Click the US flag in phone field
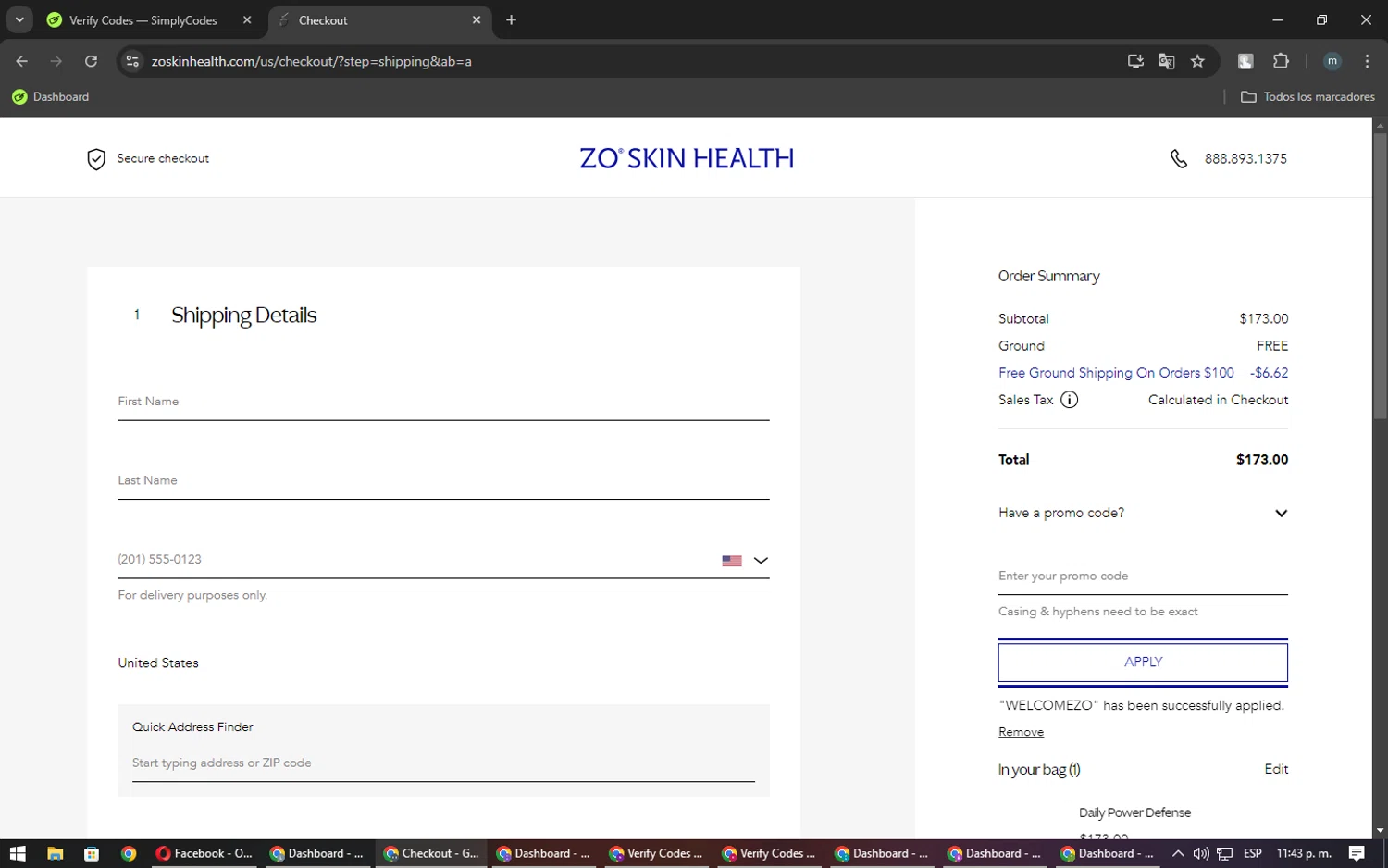1388x868 pixels. 732,561
